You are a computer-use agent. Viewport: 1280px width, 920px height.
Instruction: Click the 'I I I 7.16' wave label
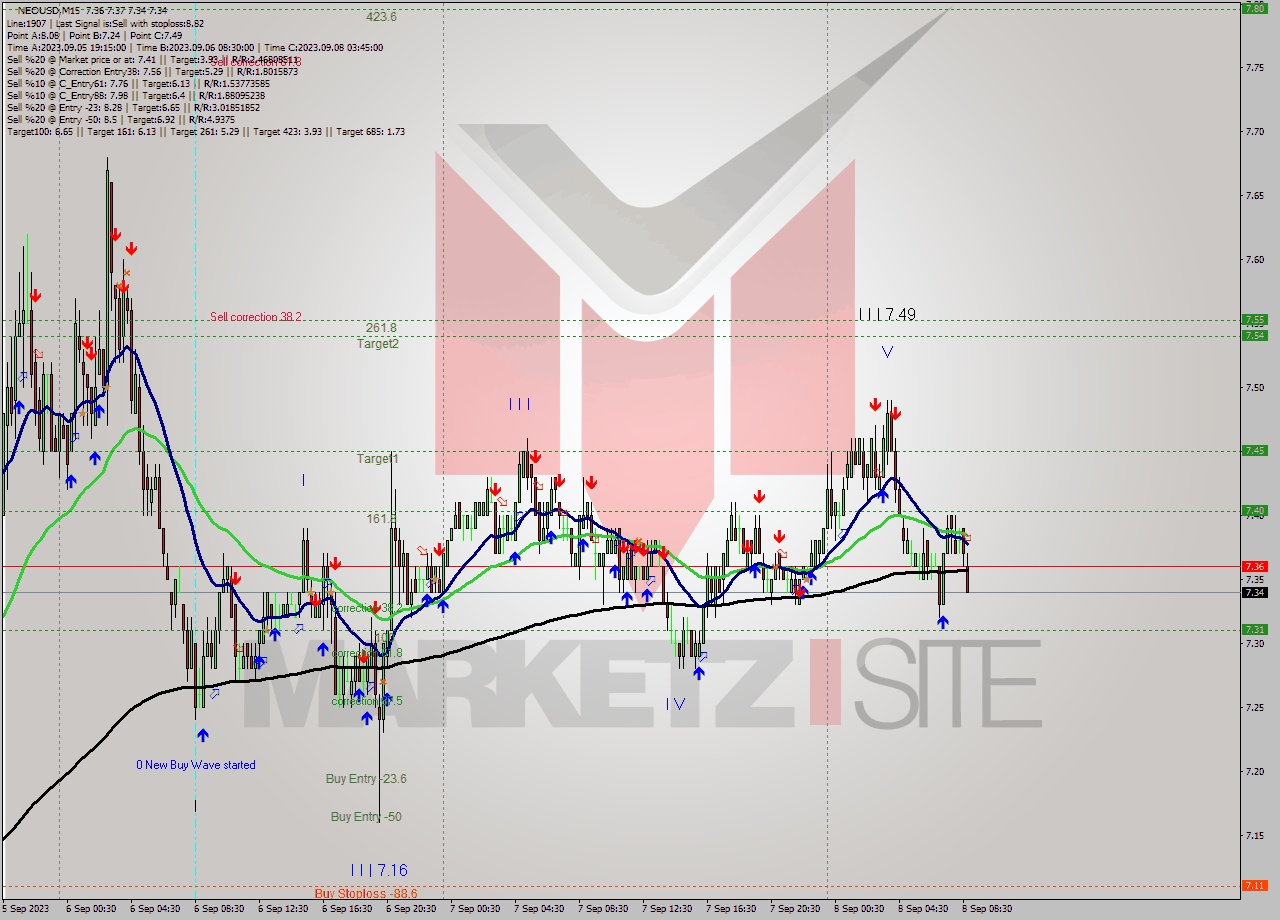[379, 871]
